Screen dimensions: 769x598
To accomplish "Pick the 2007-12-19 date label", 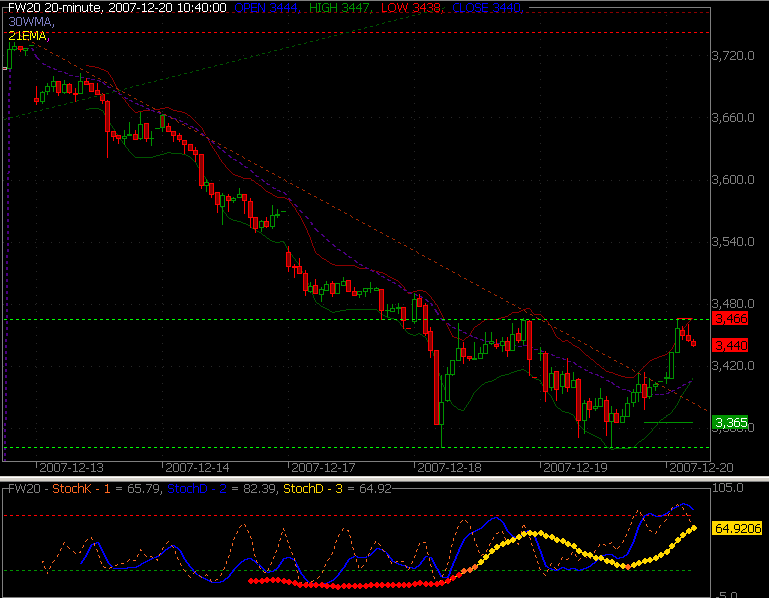I will point(575,467).
